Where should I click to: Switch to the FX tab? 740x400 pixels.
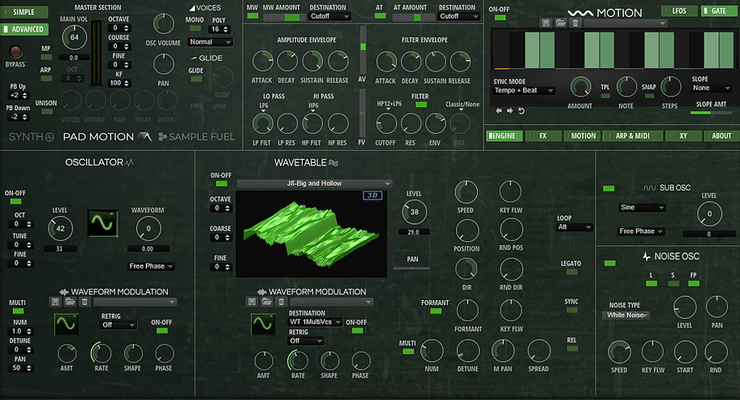543,135
